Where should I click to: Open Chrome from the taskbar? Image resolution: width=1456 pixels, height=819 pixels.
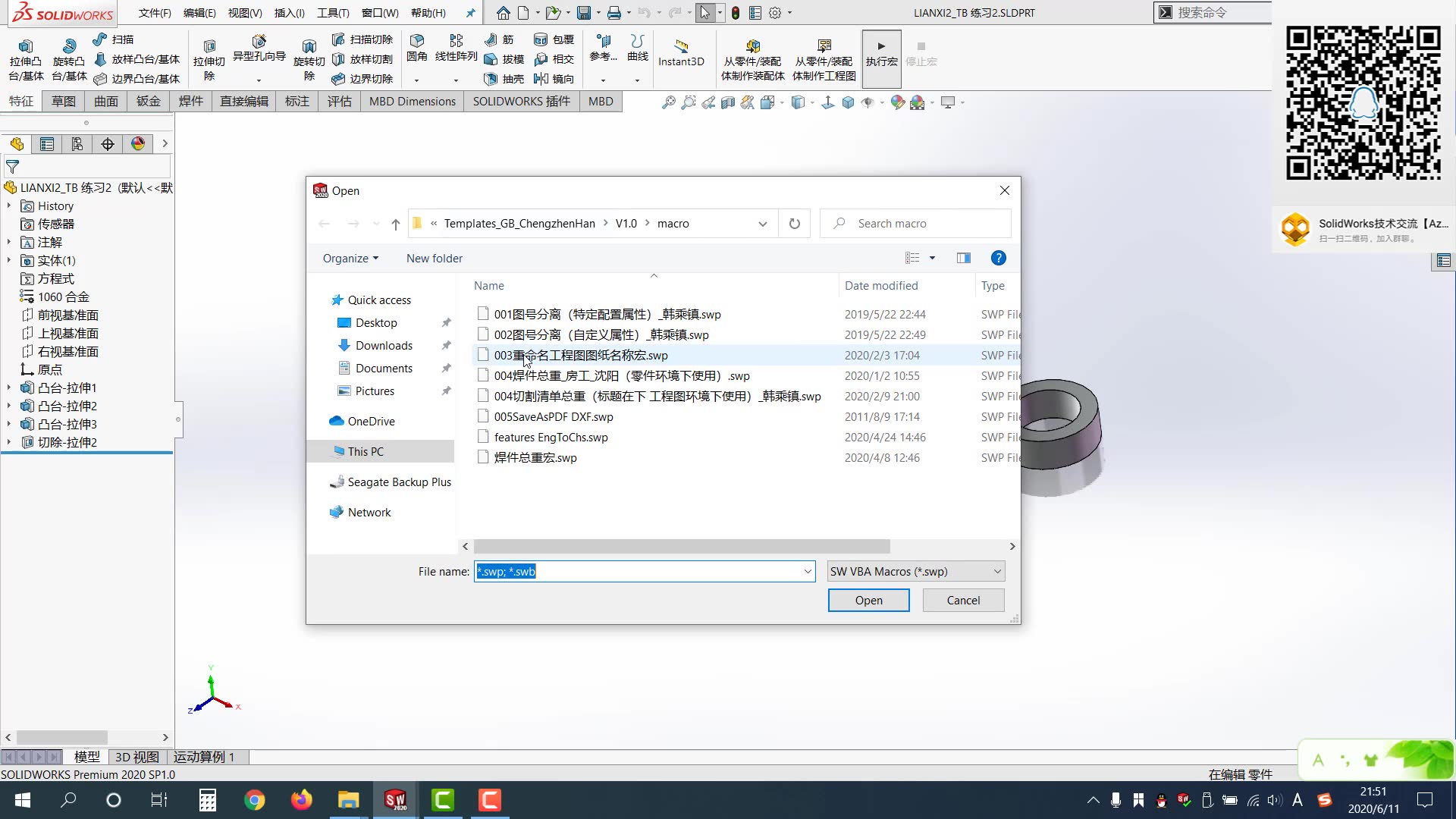255,800
